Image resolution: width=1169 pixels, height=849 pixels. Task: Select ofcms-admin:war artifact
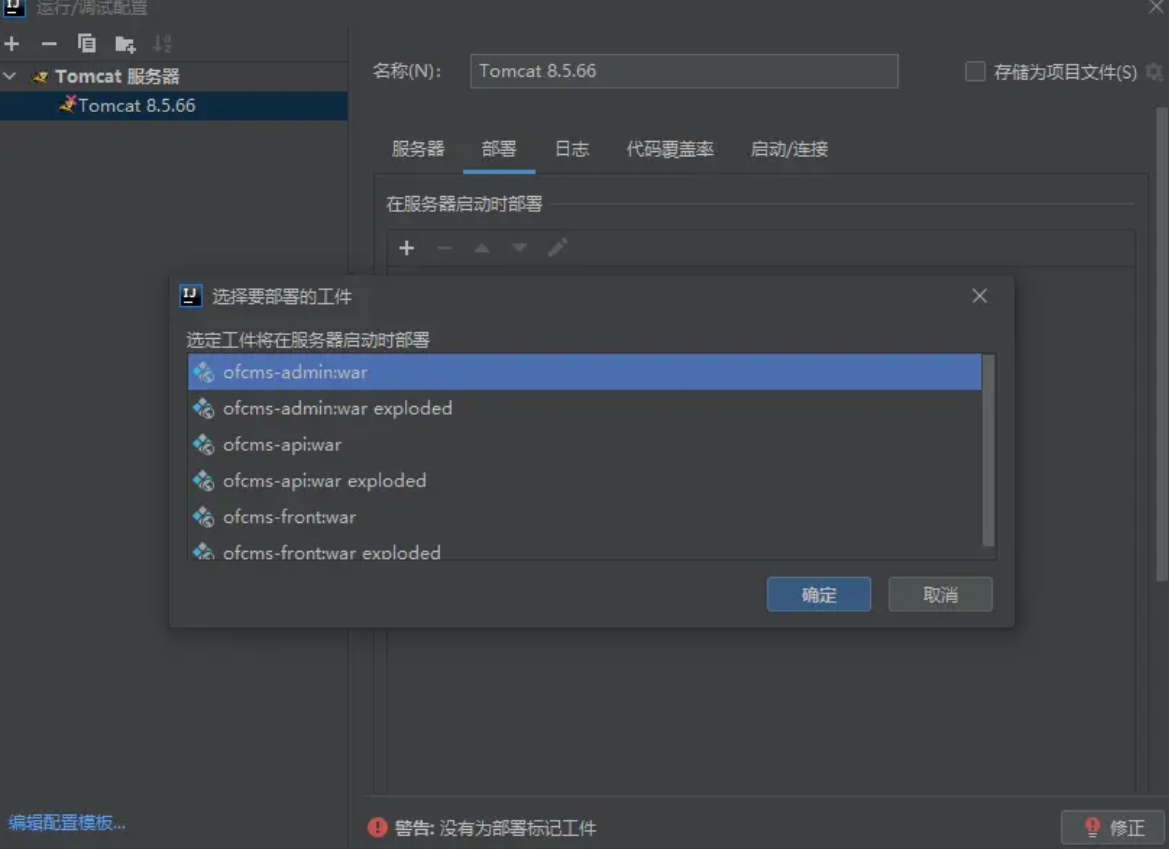pyautogui.click(x=584, y=372)
